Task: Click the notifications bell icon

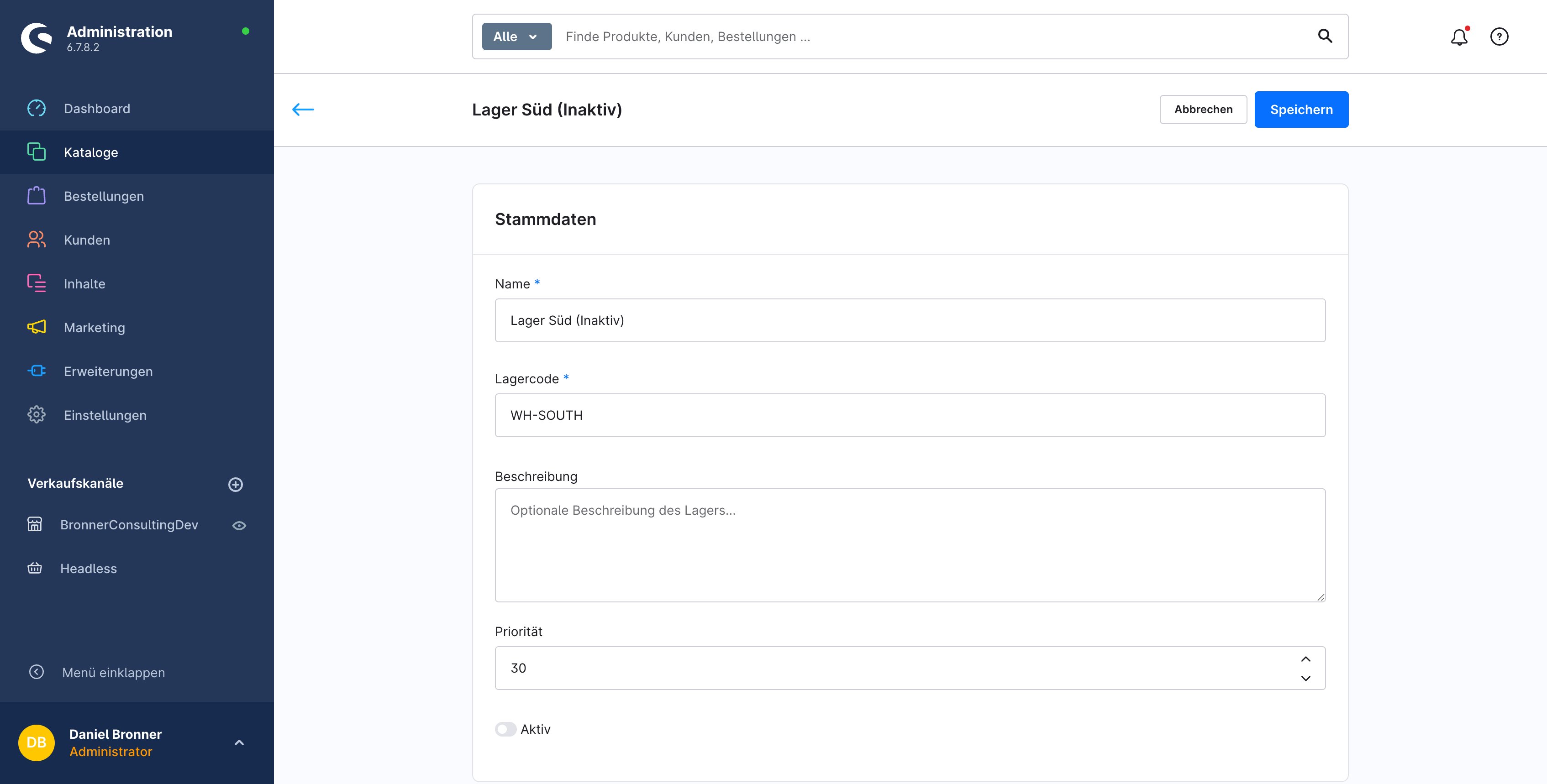Action: 1459,37
